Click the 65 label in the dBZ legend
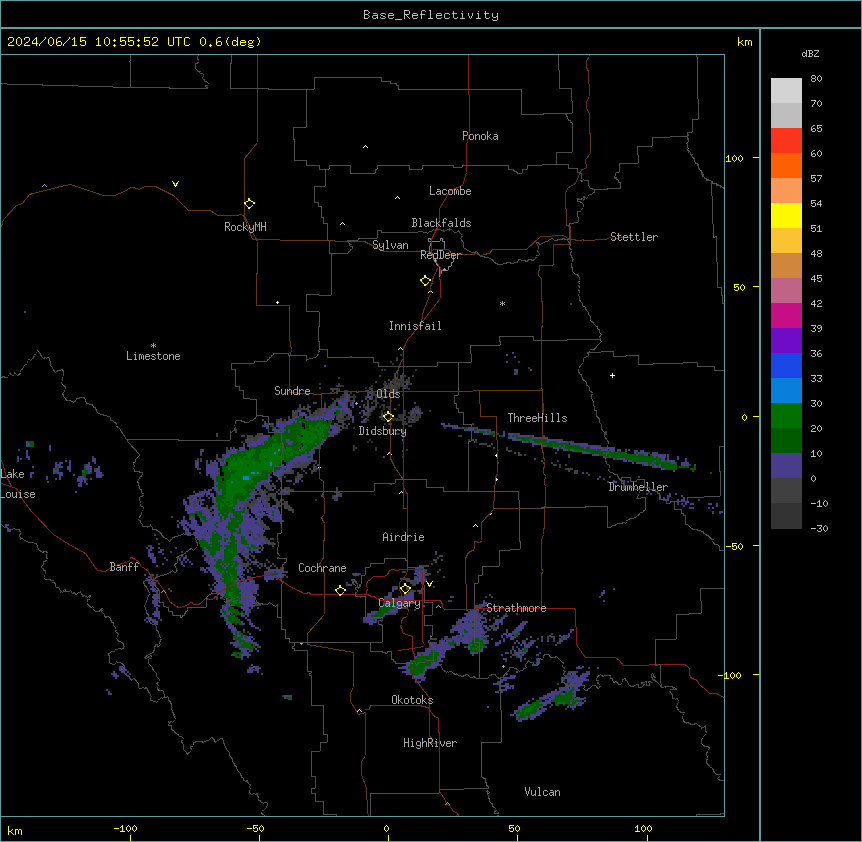The image size is (862, 842). pos(816,128)
